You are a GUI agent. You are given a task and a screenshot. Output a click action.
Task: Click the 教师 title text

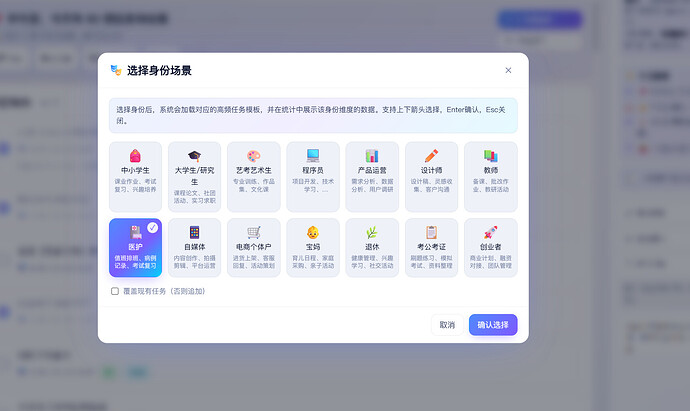point(491,170)
